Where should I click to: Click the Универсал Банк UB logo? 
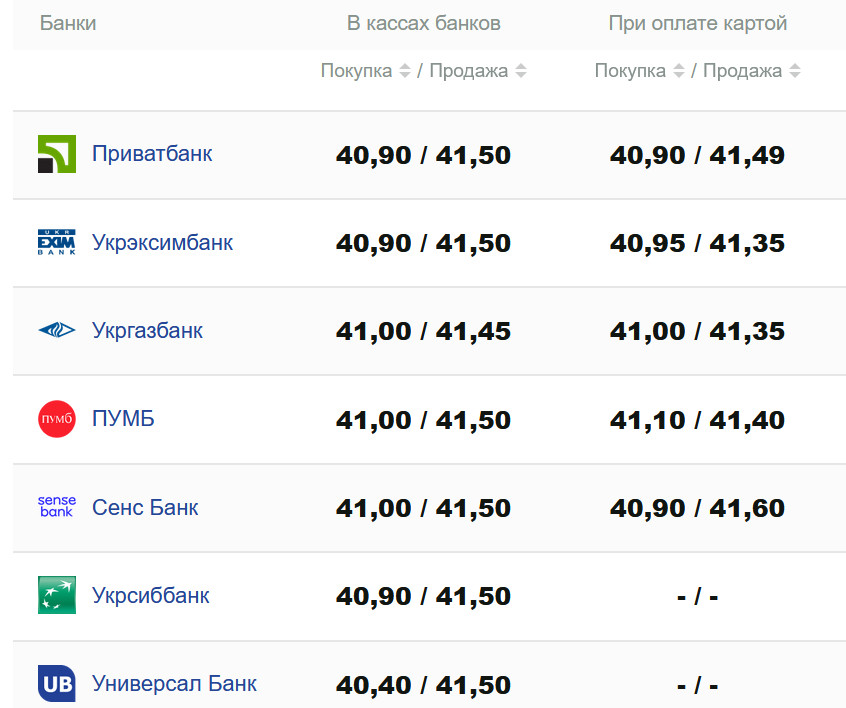point(57,684)
